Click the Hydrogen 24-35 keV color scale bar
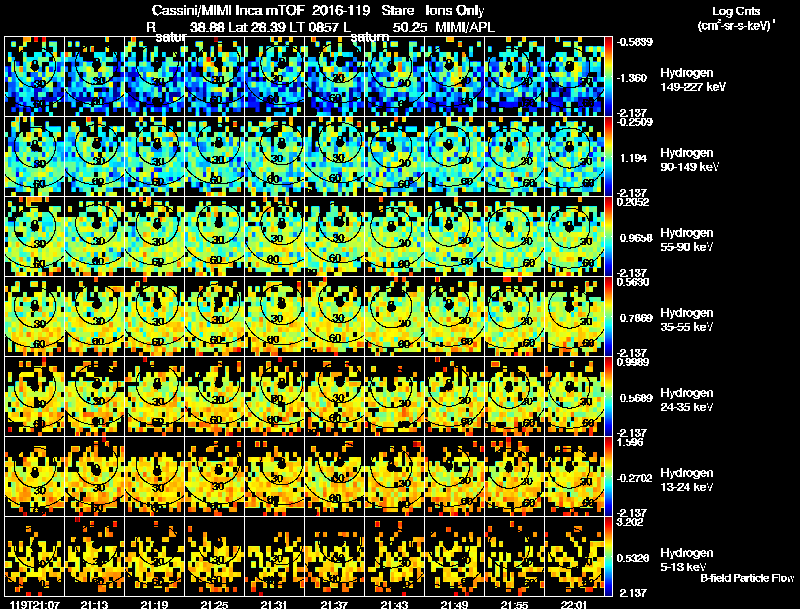 click(608, 396)
